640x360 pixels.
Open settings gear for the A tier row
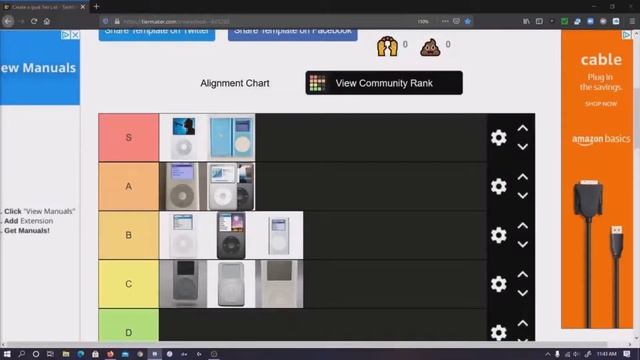click(x=498, y=186)
